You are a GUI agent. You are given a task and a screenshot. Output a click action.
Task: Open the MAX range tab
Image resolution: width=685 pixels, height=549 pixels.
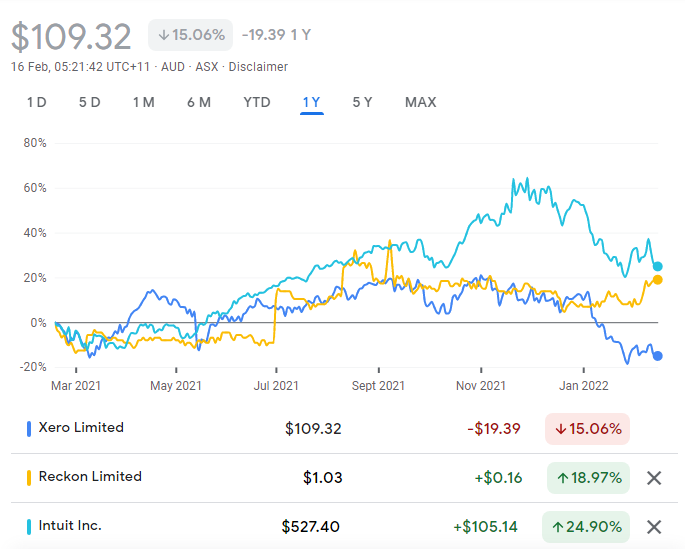(421, 102)
